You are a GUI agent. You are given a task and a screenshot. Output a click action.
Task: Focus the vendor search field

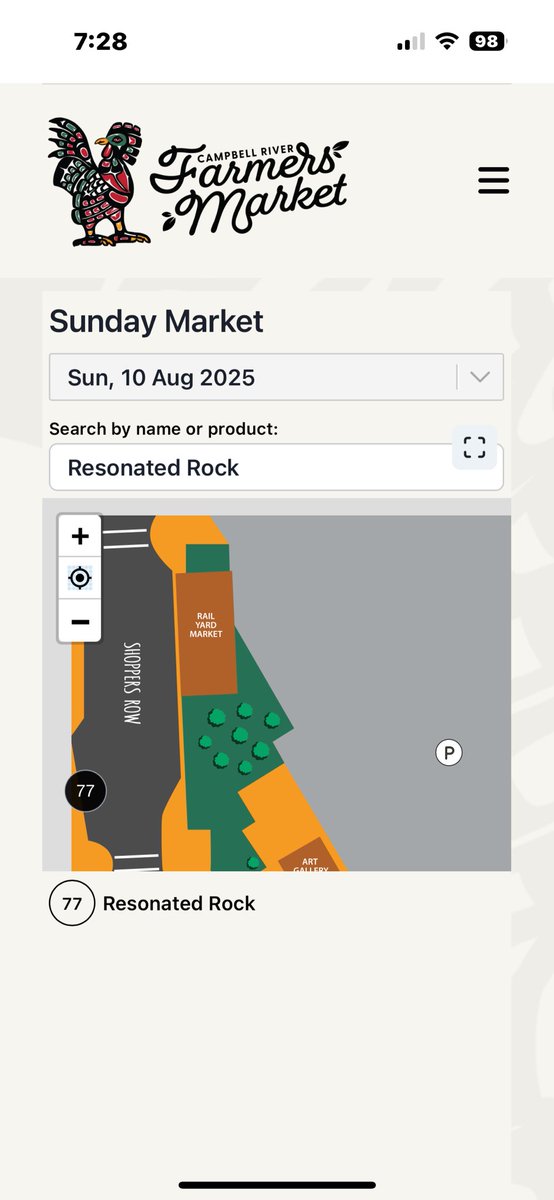click(x=276, y=467)
